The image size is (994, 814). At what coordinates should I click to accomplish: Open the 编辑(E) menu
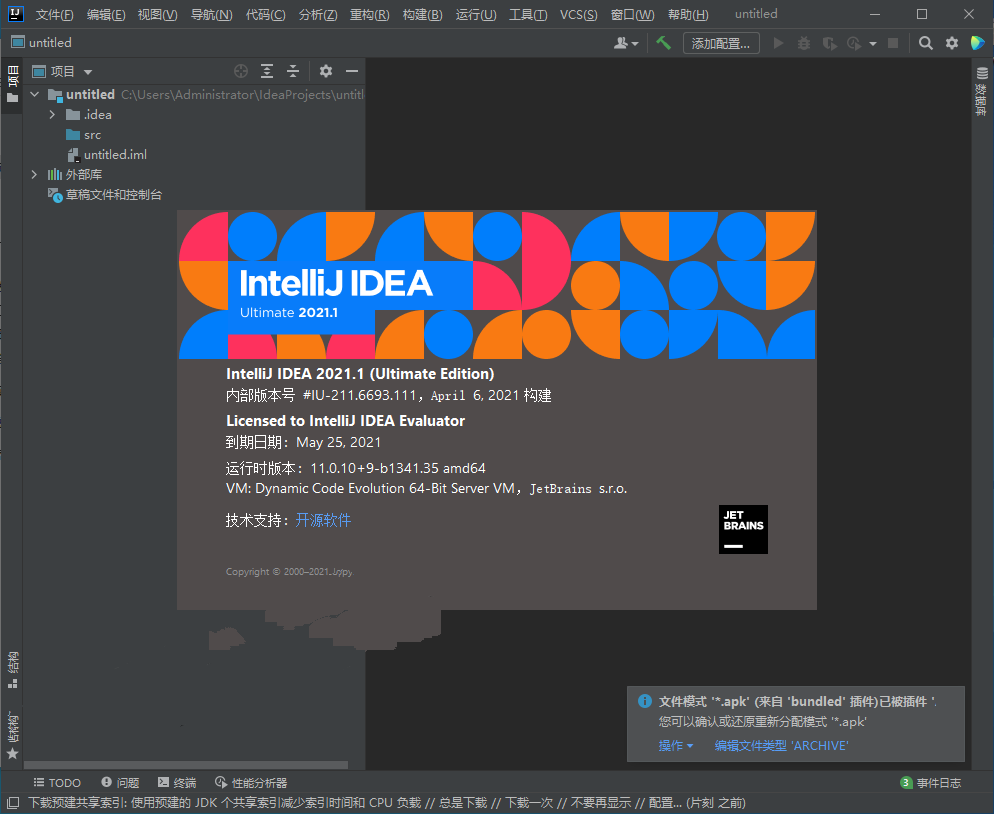[x=106, y=15]
